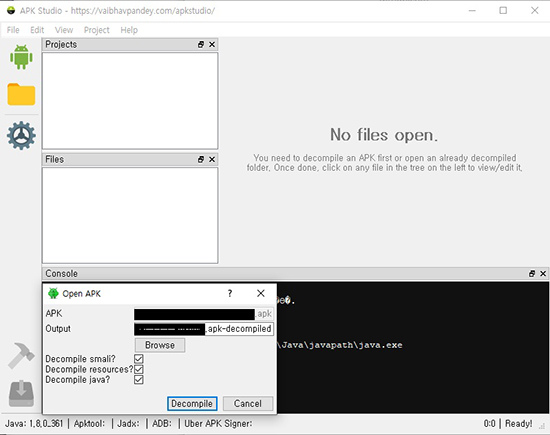Uncheck the Decompile resources checkbox
The height and width of the screenshot is (435, 550).
(139, 369)
